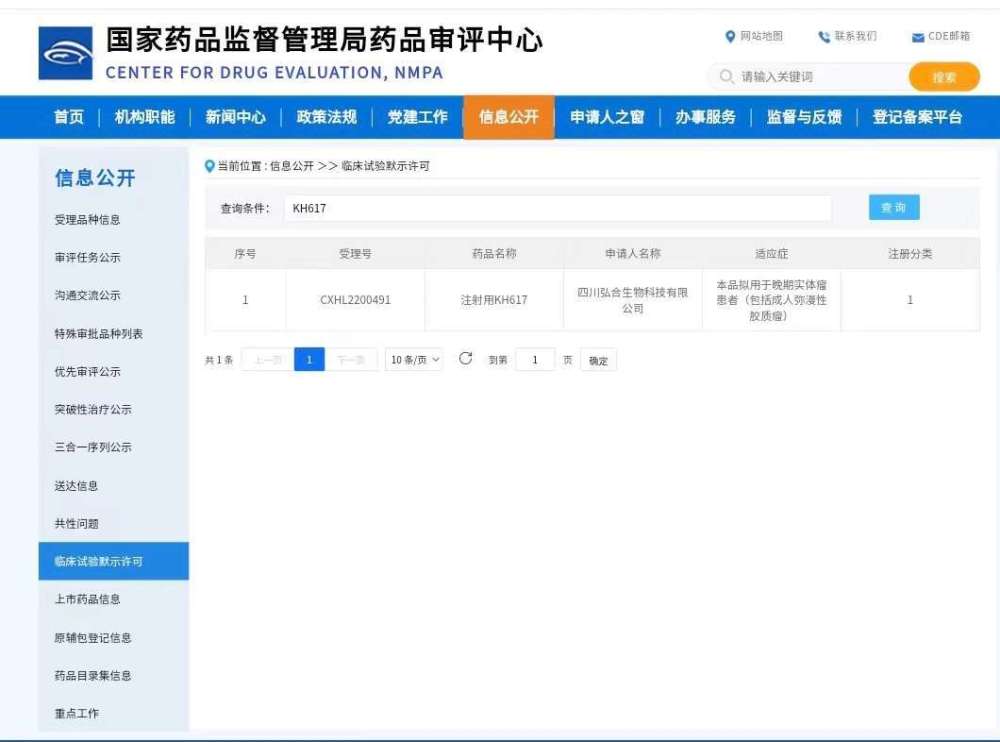The image size is (1000, 742).
Task: Click drug name 注射用KH617 cell
Action: (494, 300)
